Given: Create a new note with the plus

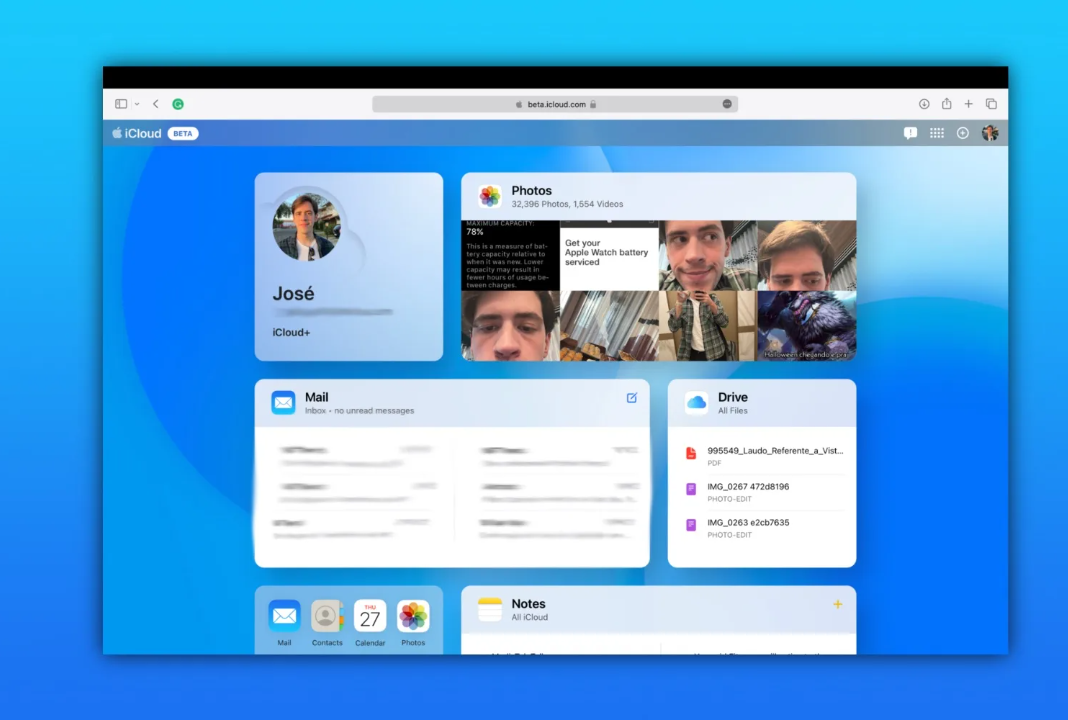Looking at the screenshot, I should tap(838, 604).
